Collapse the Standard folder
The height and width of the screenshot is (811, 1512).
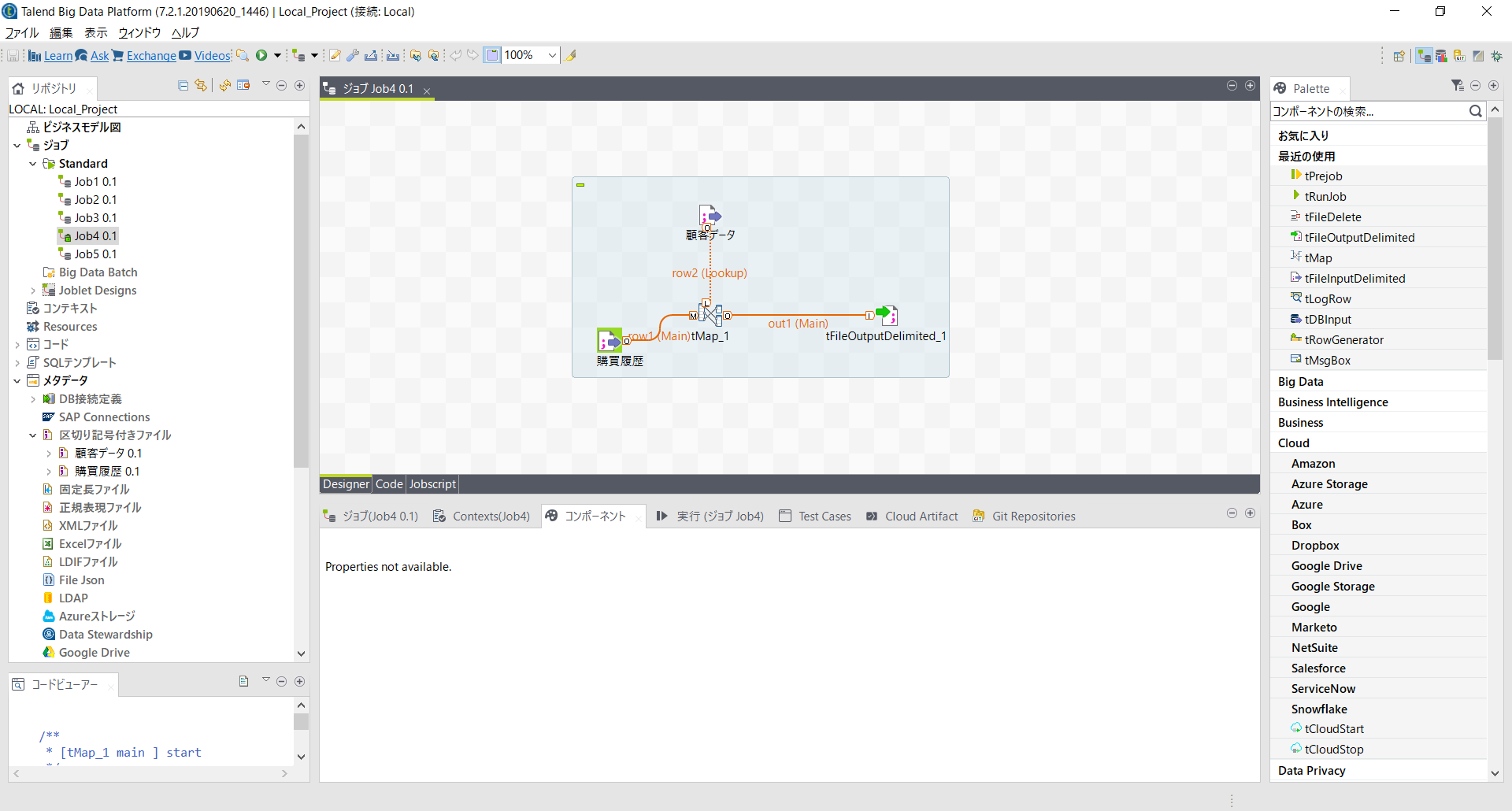[33, 164]
